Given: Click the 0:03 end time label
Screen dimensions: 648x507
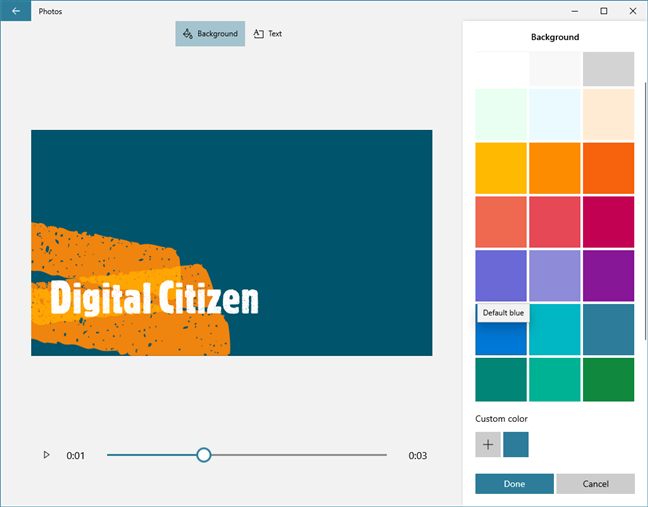Looking at the screenshot, I should click(417, 455).
